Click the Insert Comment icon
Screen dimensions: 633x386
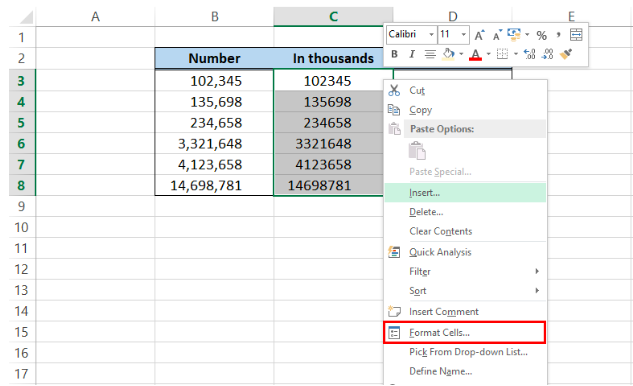coord(394,311)
